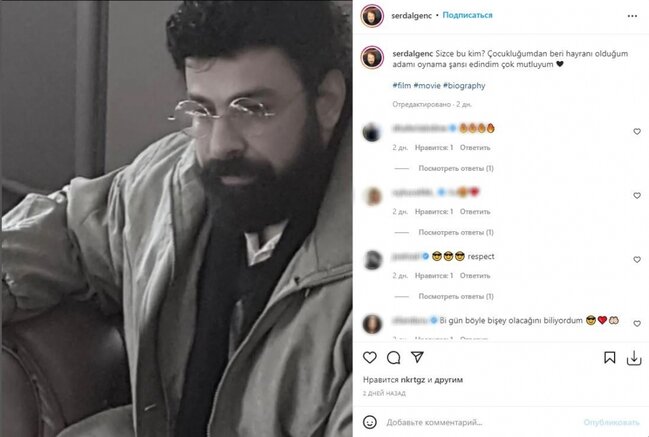
Task: Open comments via speech bubble icon
Action: (393, 357)
